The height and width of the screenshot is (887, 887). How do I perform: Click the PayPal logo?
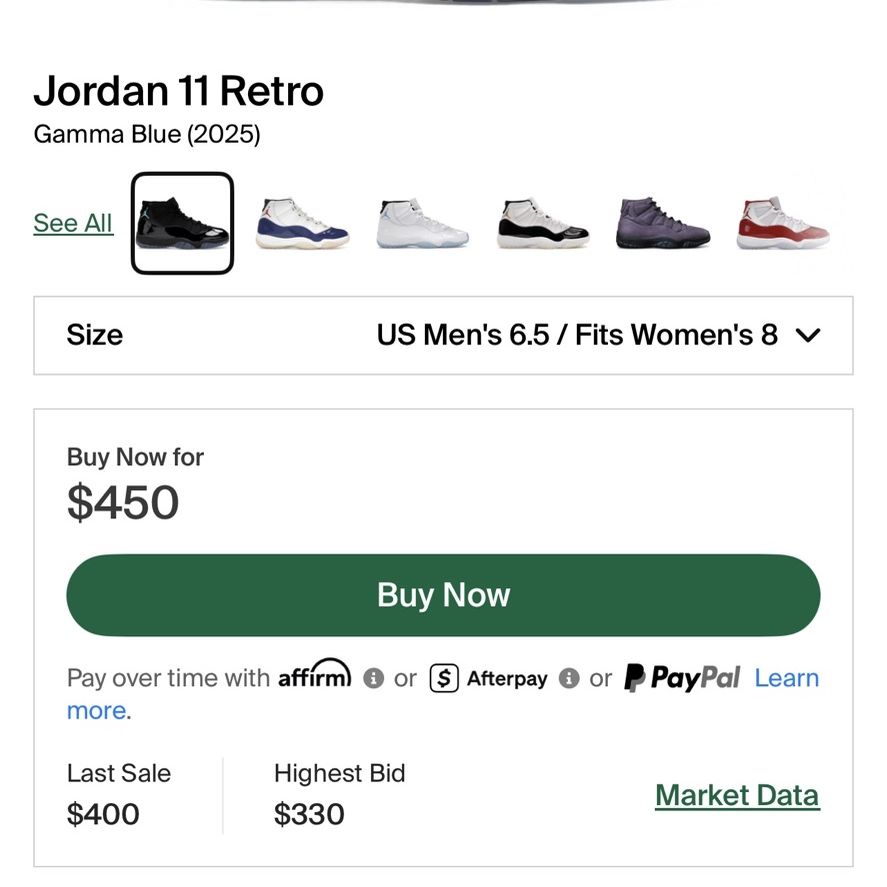tap(682, 677)
